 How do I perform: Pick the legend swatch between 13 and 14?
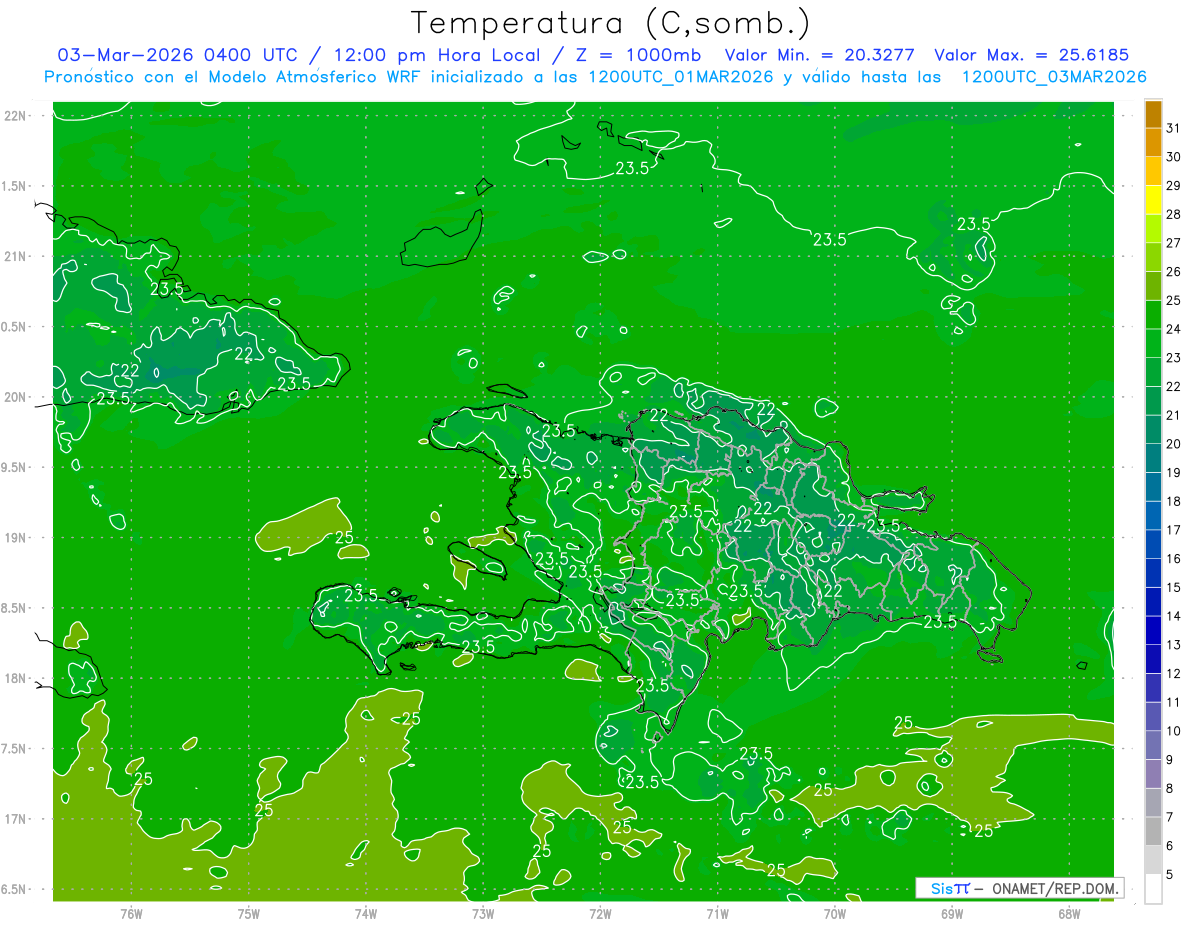tap(1153, 631)
